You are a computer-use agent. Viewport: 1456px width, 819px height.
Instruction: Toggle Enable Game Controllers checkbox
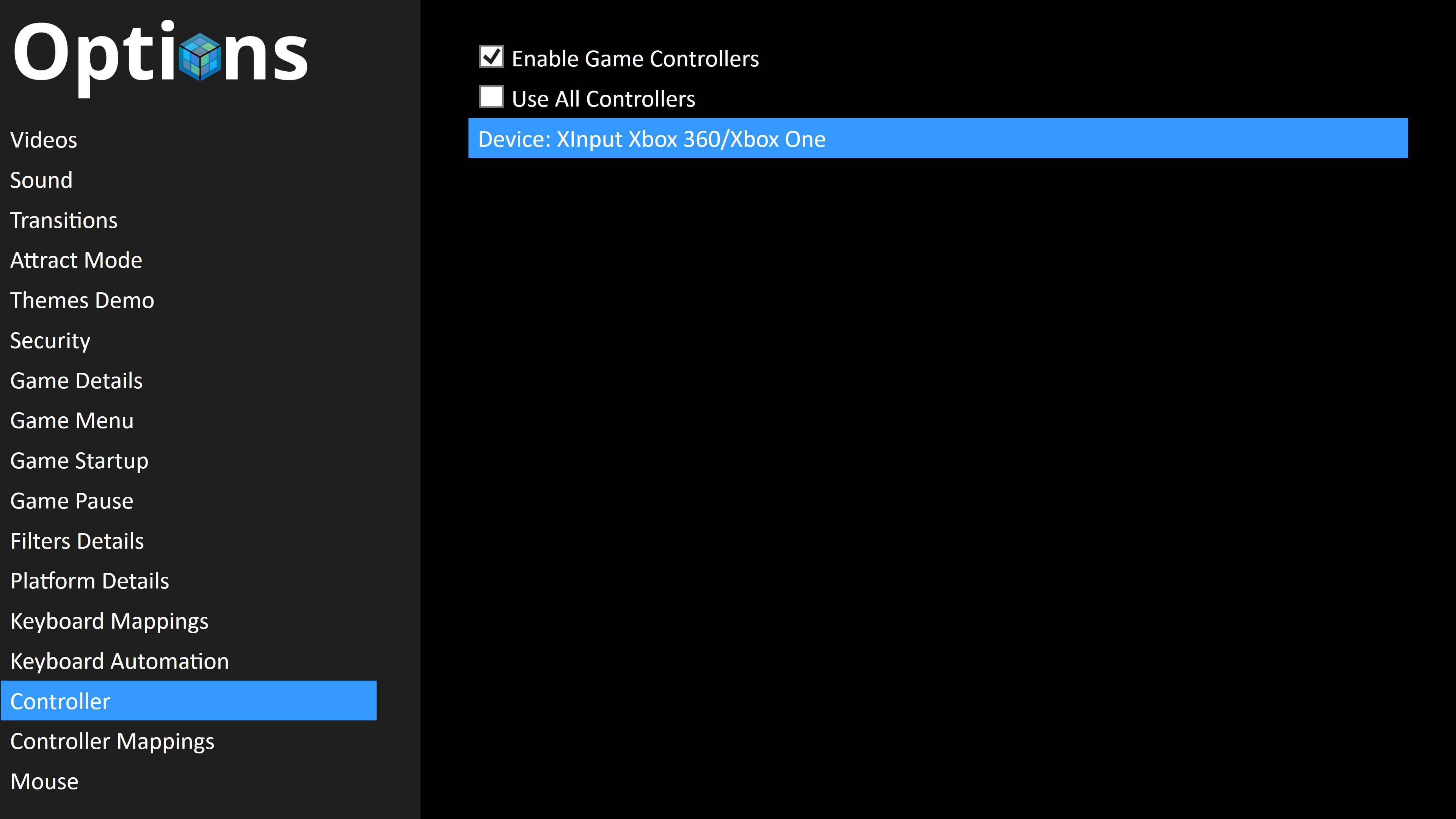[491, 56]
